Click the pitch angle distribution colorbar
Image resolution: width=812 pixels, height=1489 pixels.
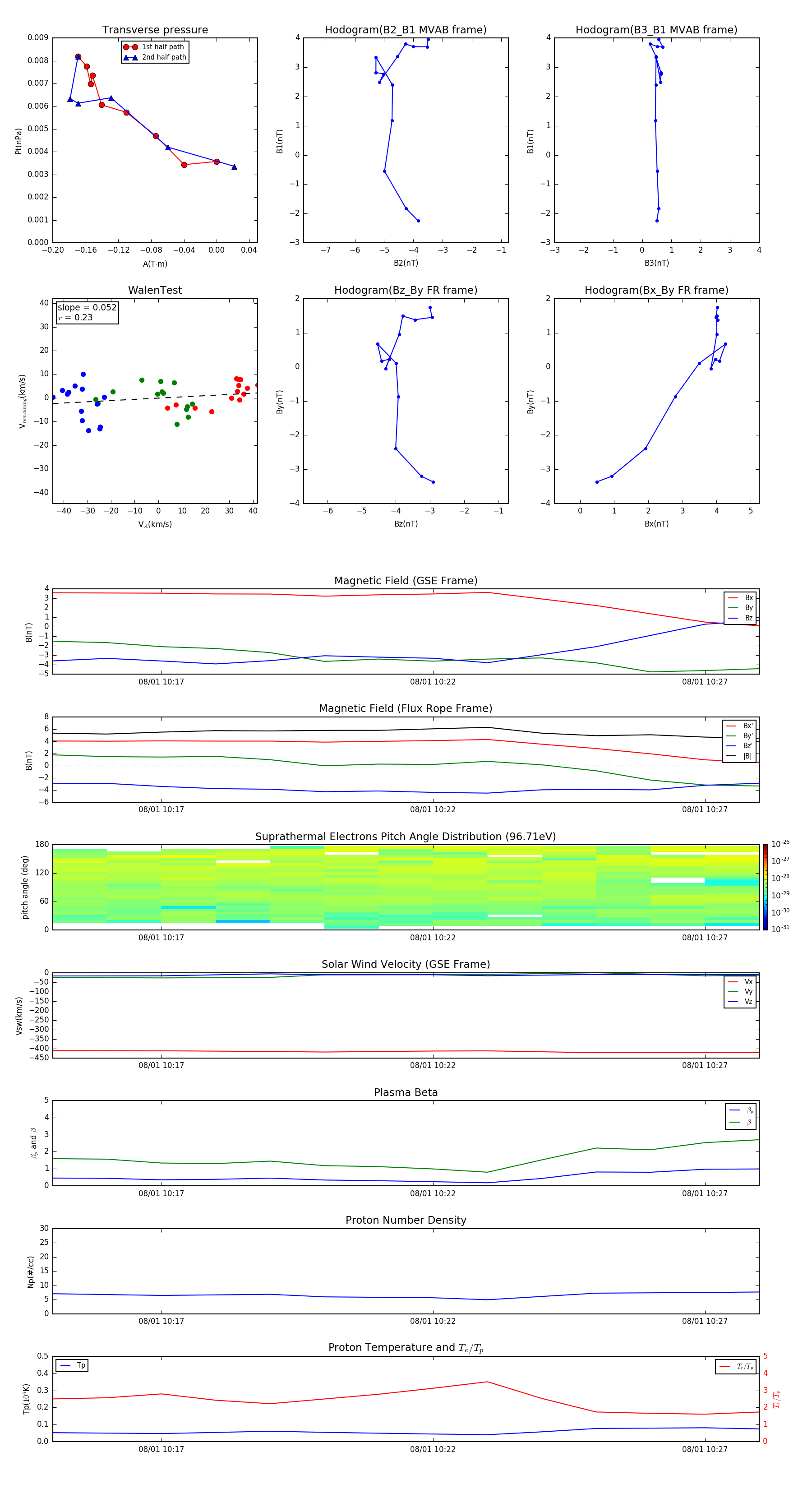pyautogui.click(x=765, y=887)
